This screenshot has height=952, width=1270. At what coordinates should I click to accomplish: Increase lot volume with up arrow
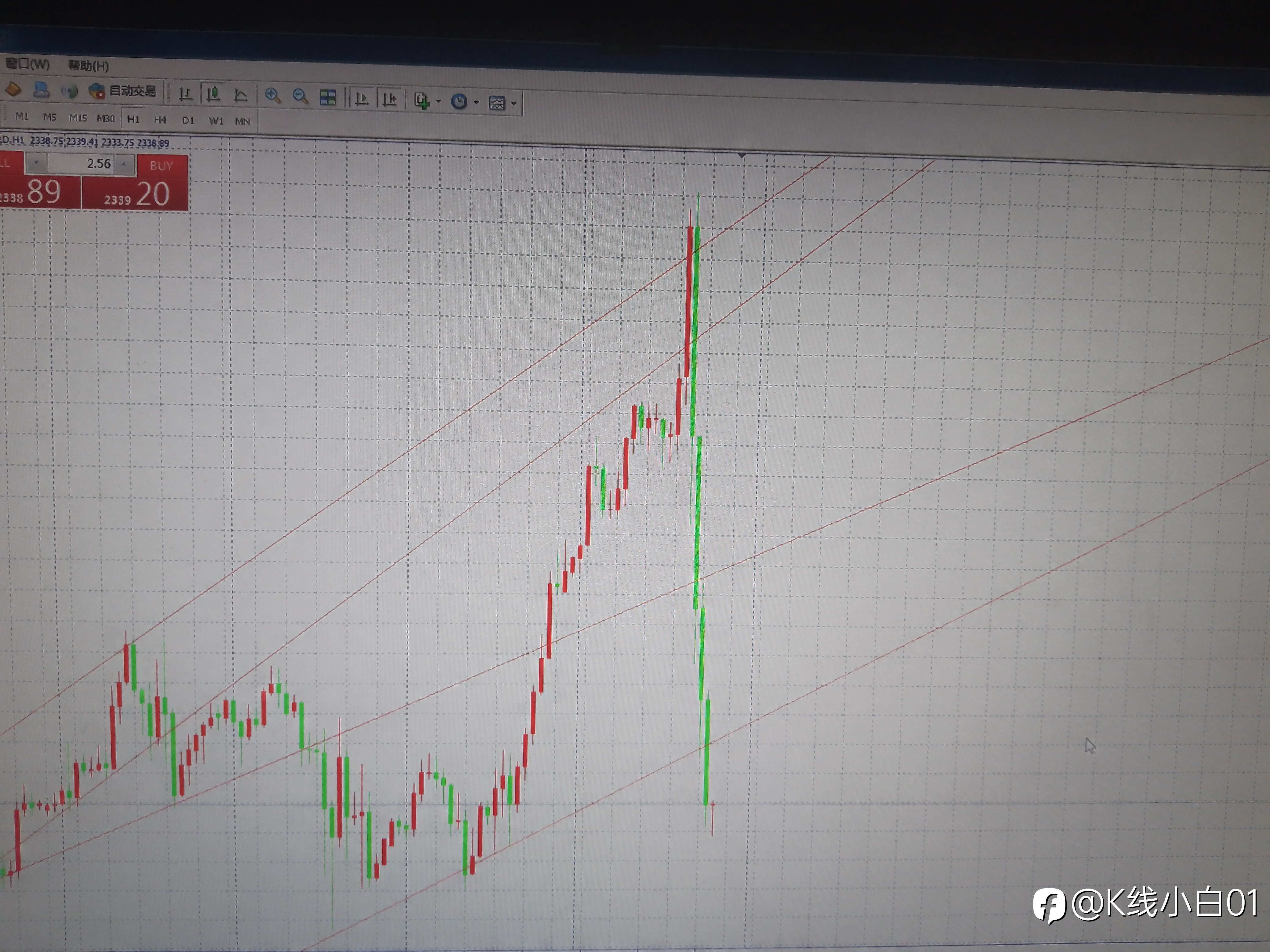(123, 165)
